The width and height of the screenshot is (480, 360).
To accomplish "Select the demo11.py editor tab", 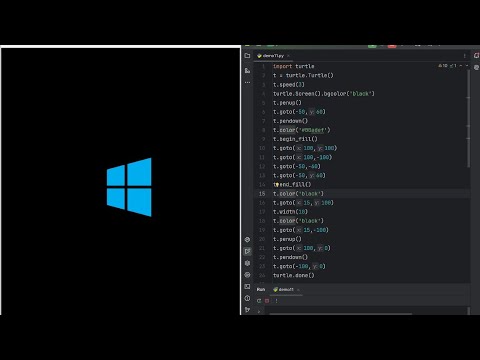I will tap(273, 56).
